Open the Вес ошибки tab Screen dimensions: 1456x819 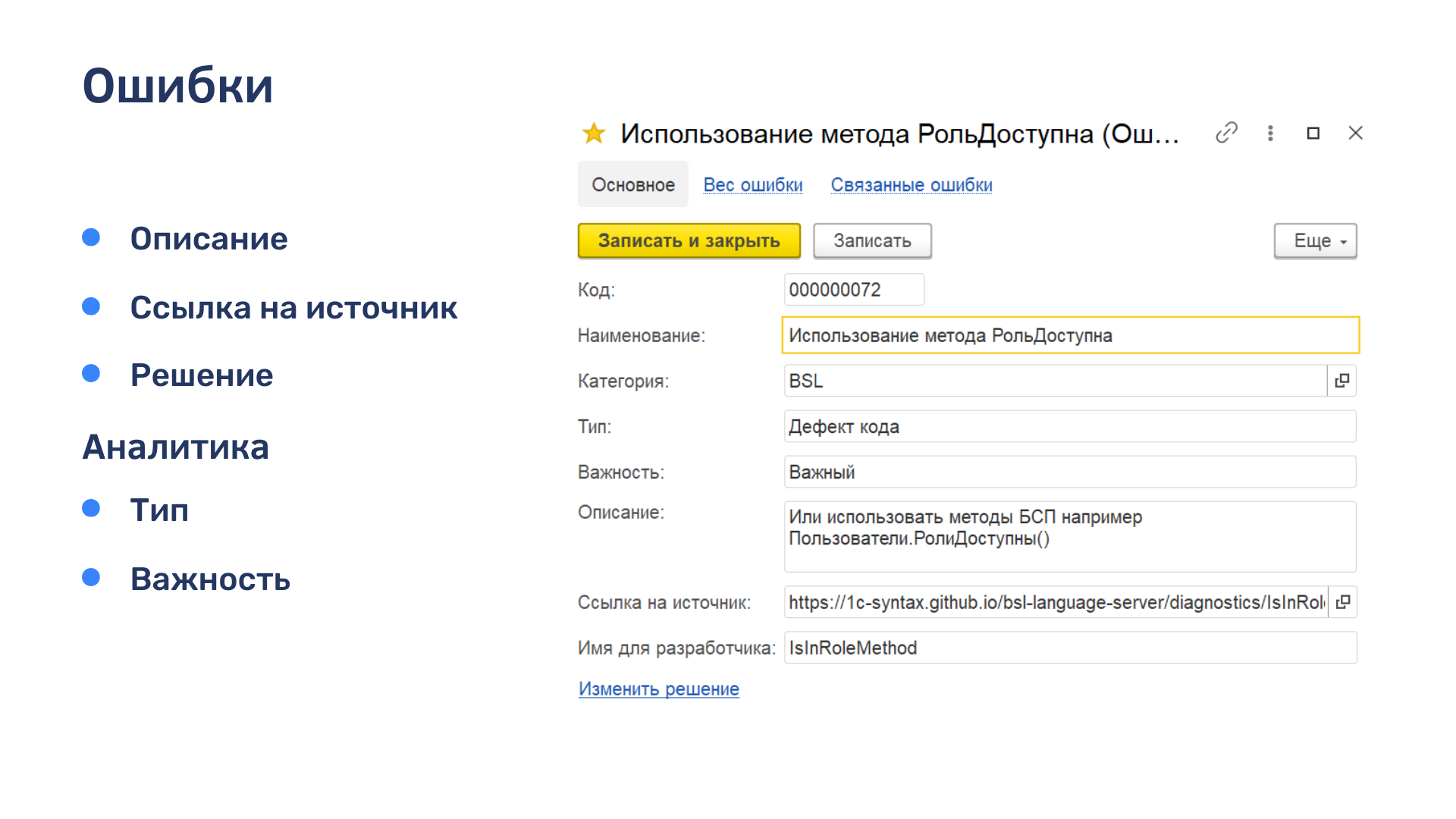click(753, 185)
